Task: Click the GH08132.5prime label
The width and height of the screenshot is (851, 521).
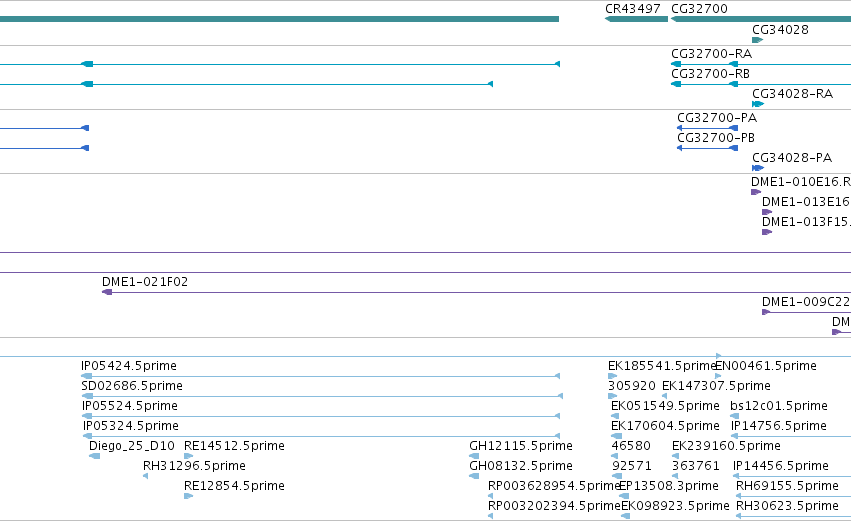Action: point(521,466)
